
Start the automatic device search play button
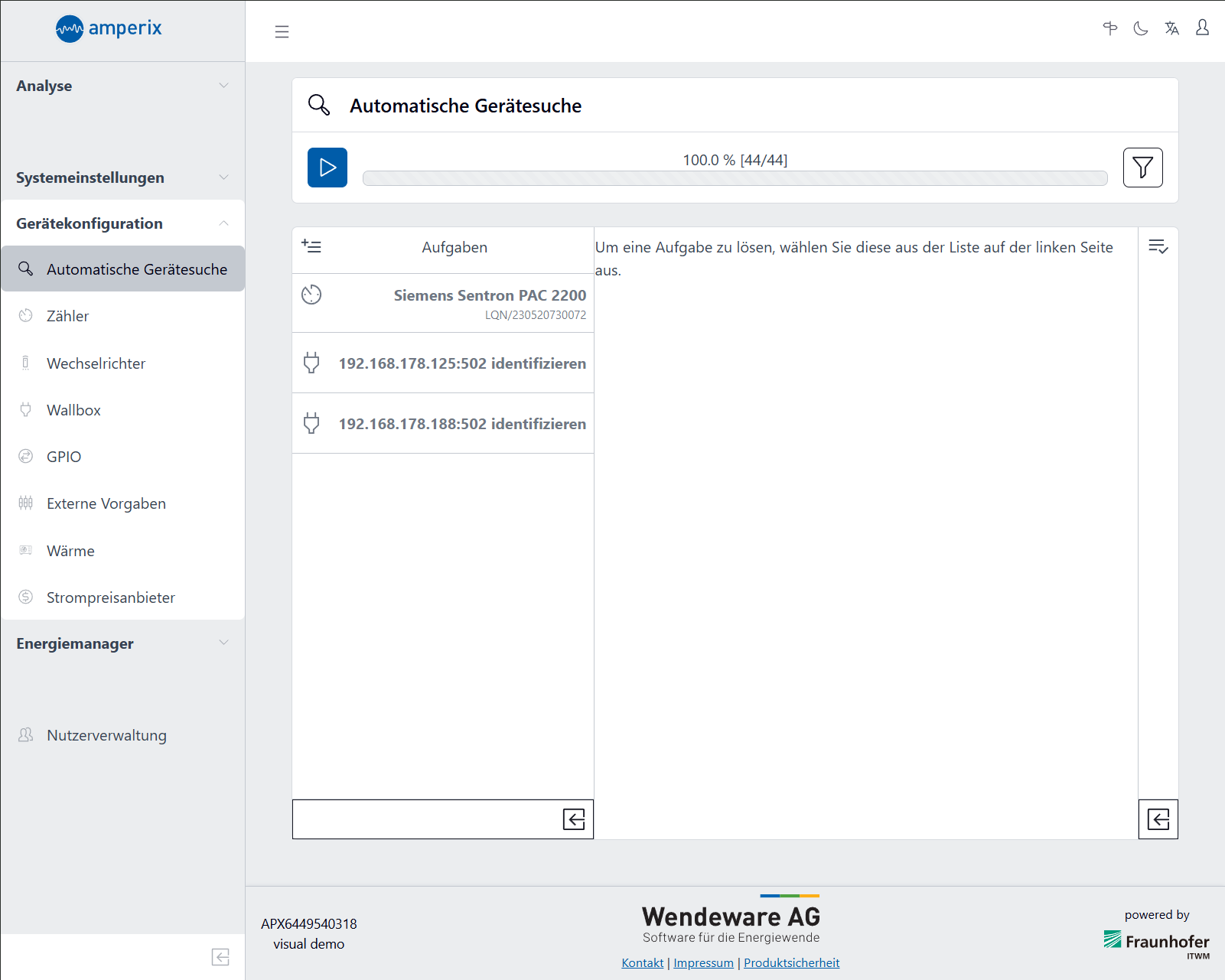coord(327,168)
